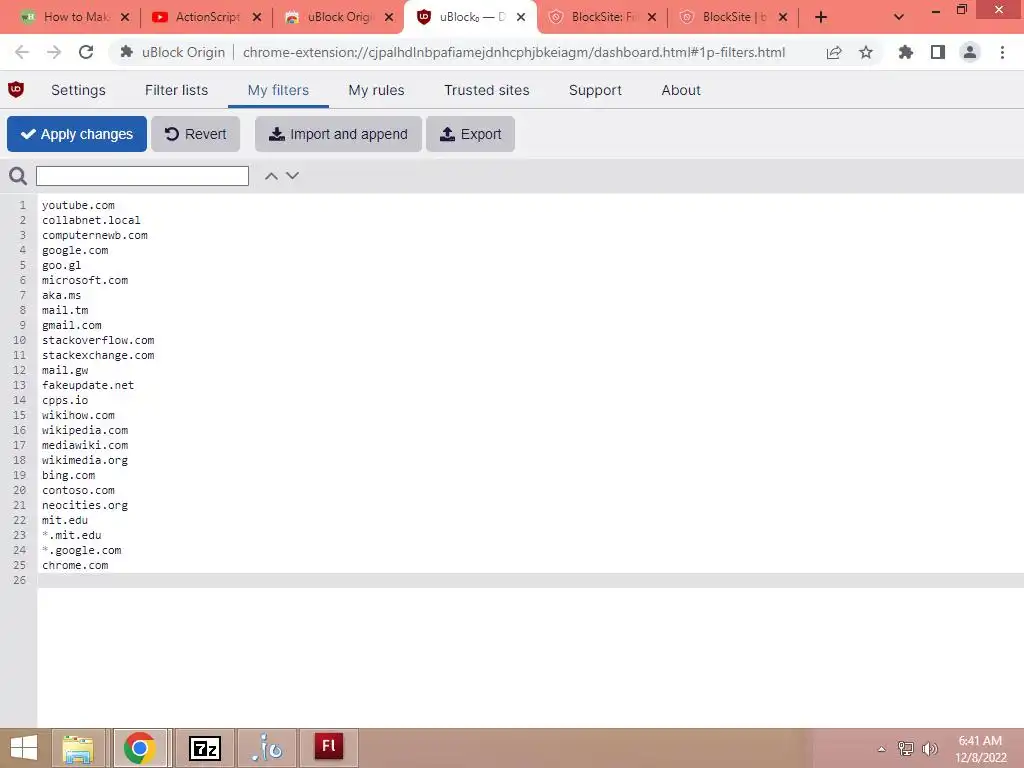Toggle the Chrome side panel icon
The image size is (1024, 768).
938,52
